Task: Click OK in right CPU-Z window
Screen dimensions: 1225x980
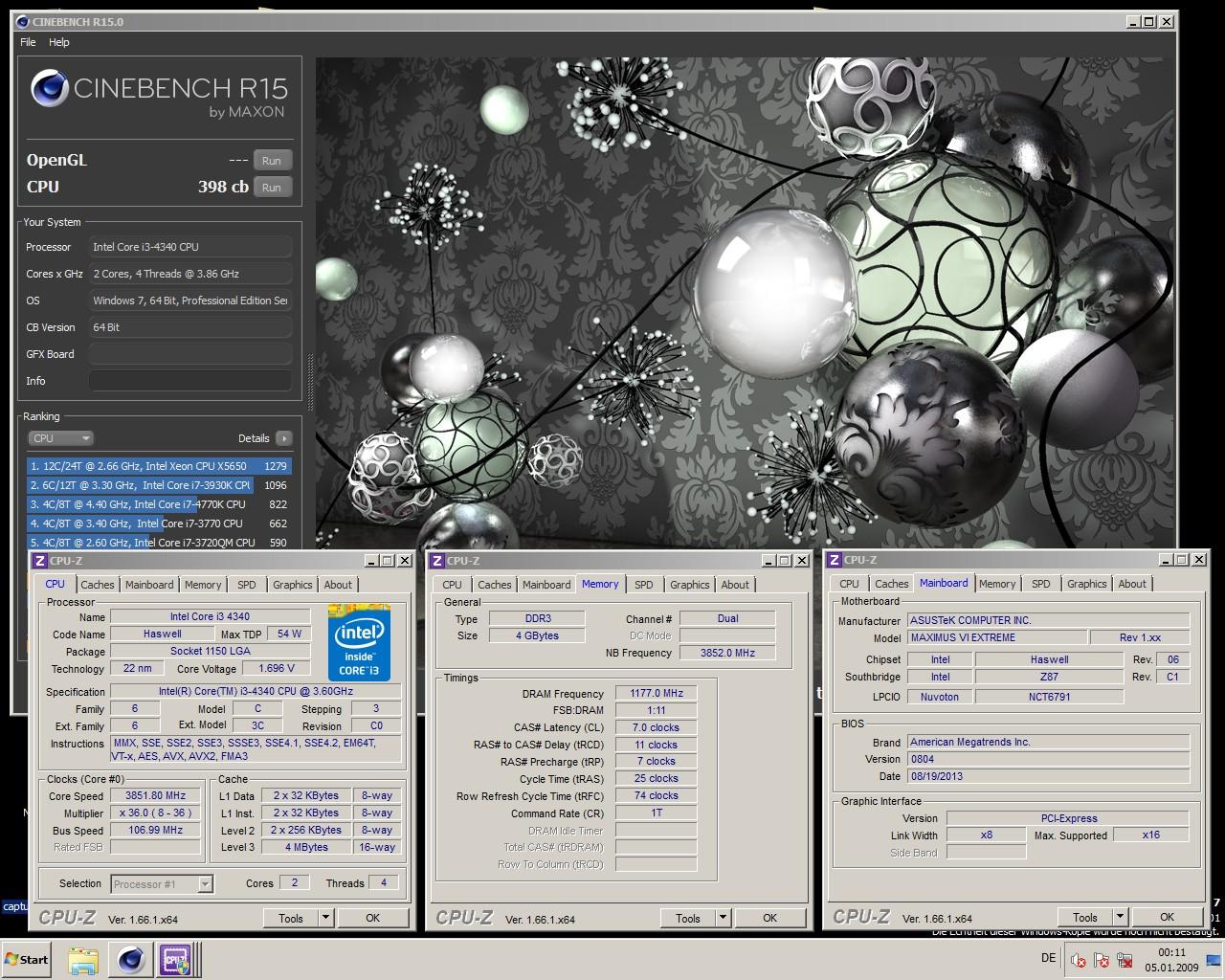Action: [x=1168, y=917]
